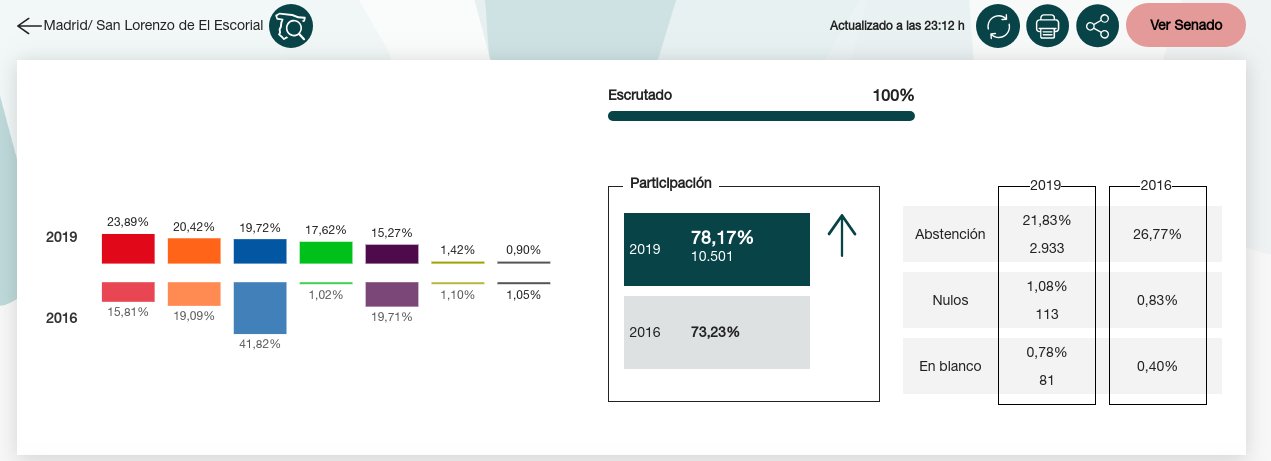The width and height of the screenshot is (1271, 461).
Task: Select the red 23,89% bar of 2019
Action: [128, 249]
